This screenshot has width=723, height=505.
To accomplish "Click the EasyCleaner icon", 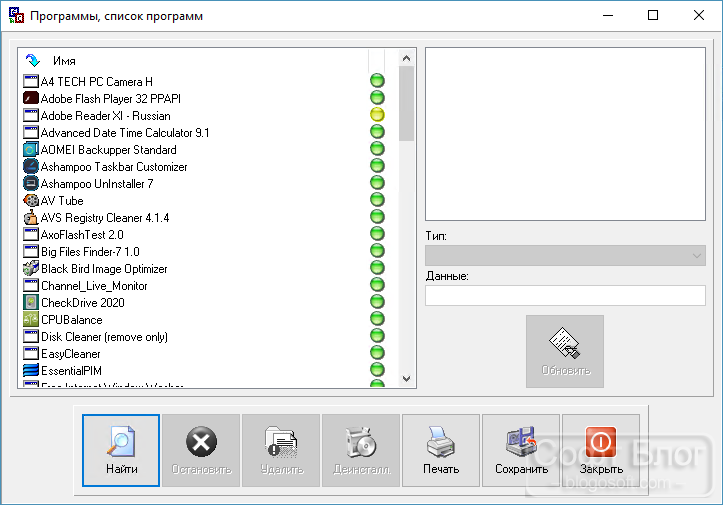I will pyautogui.click(x=30, y=354).
